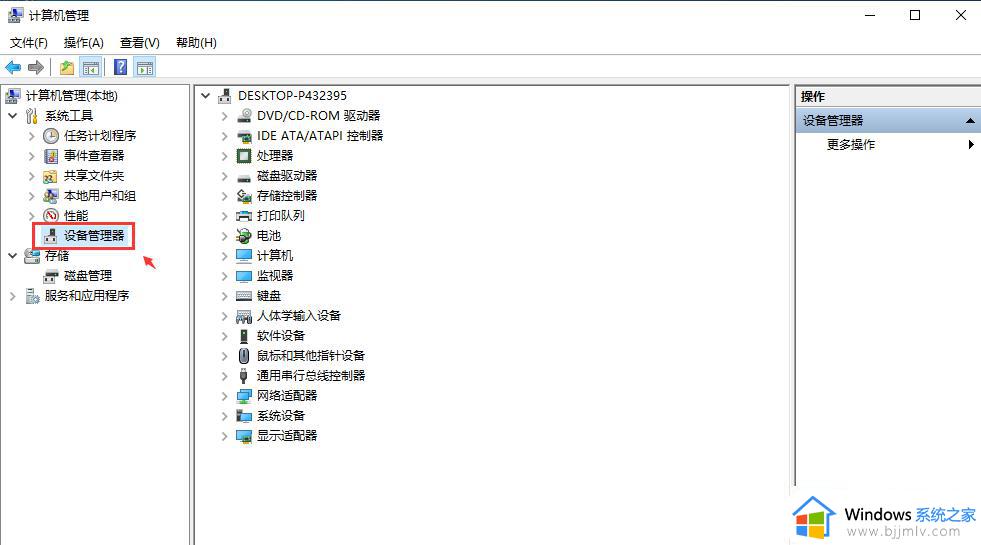This screenshot has height=545, width=981.
Task: Click the 任务计划程序 clock icon
Action: point(51,136)
